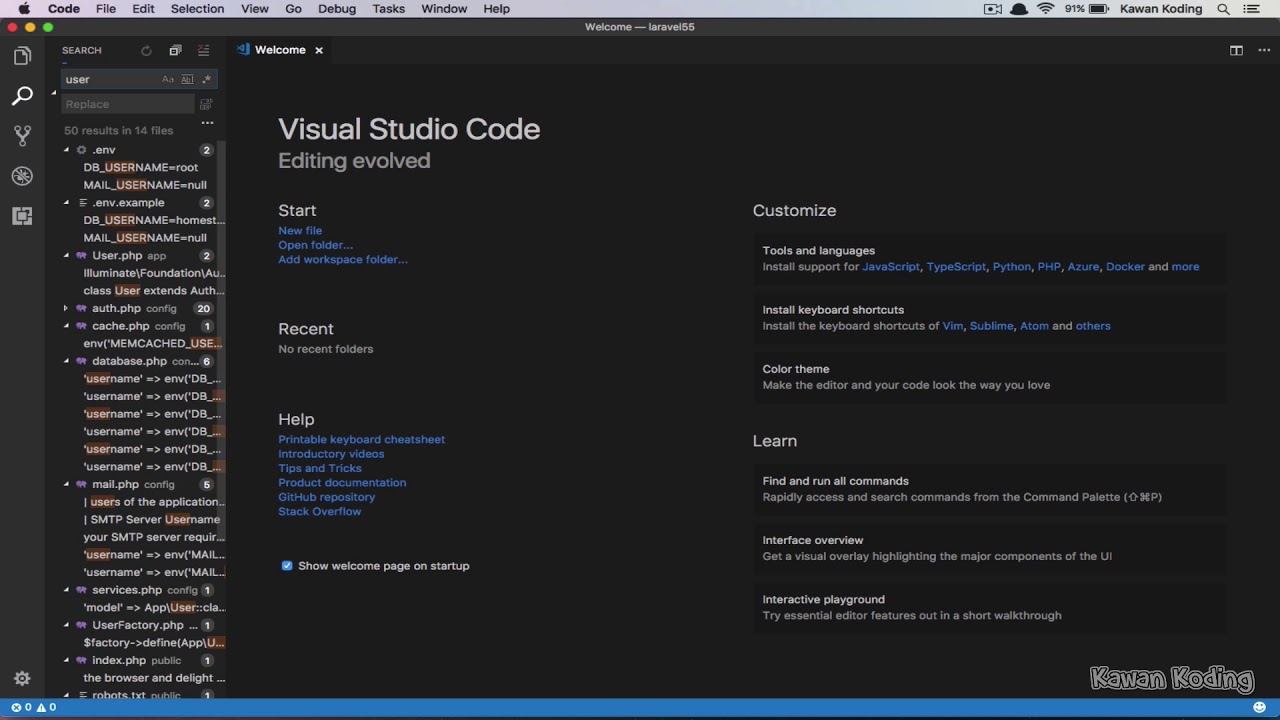
Task: Click the bell-shaped menu bar icon
Action: click(x=1019, y=9)
